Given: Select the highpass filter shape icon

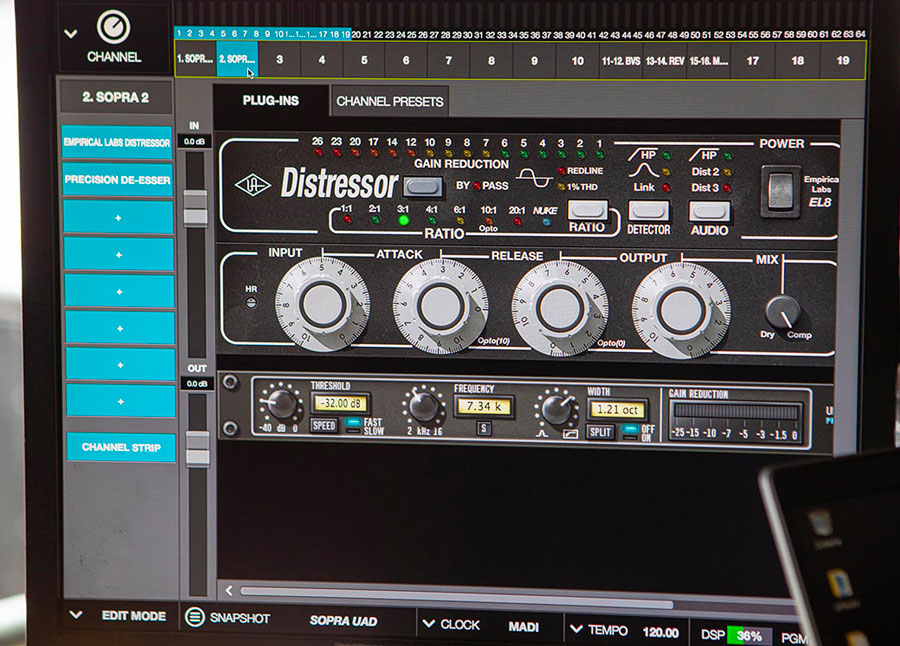Looking at the screenshot, I should (570, 435).
